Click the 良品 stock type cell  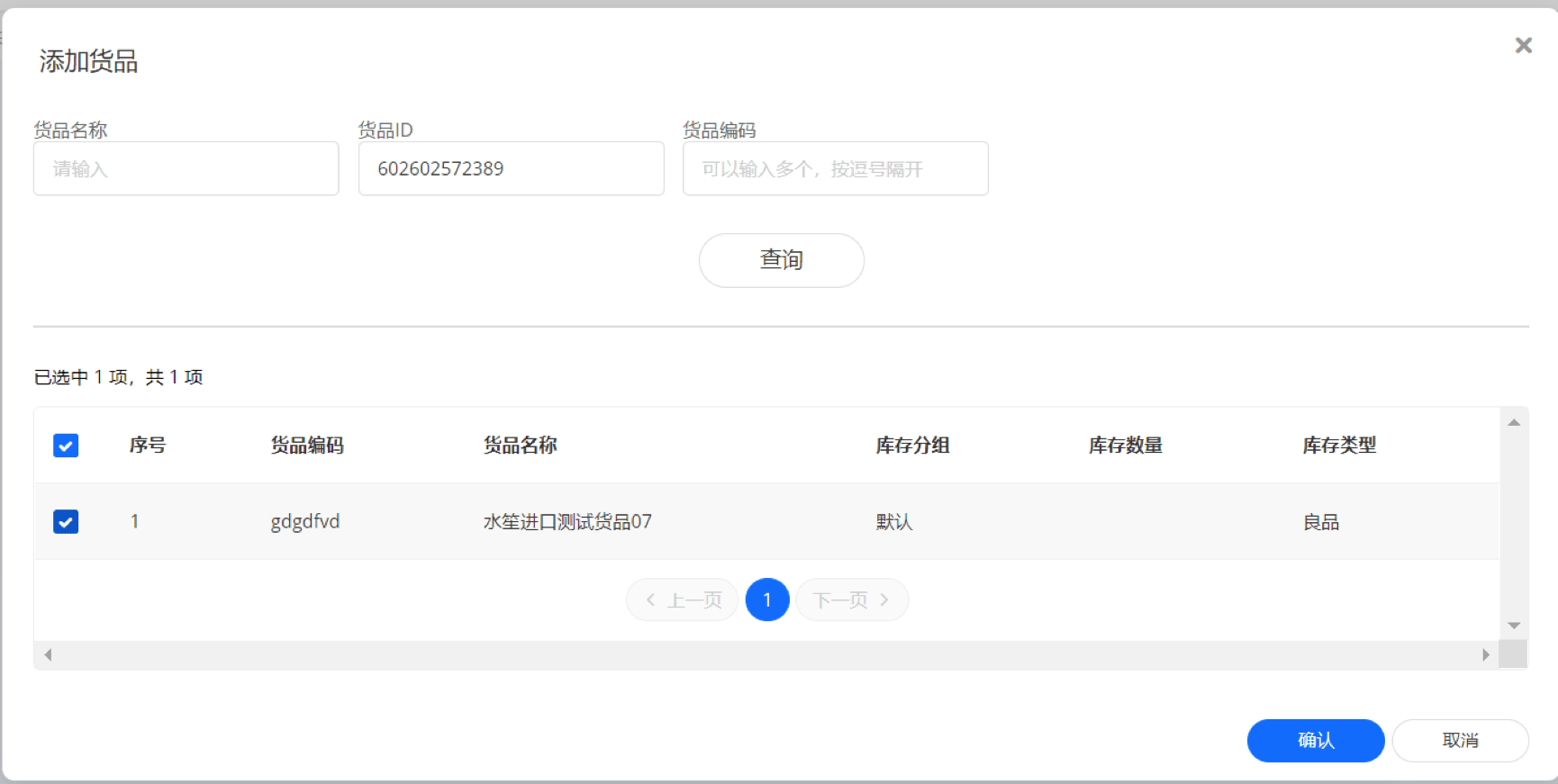pyautogui.click(x=1321, y=522)
